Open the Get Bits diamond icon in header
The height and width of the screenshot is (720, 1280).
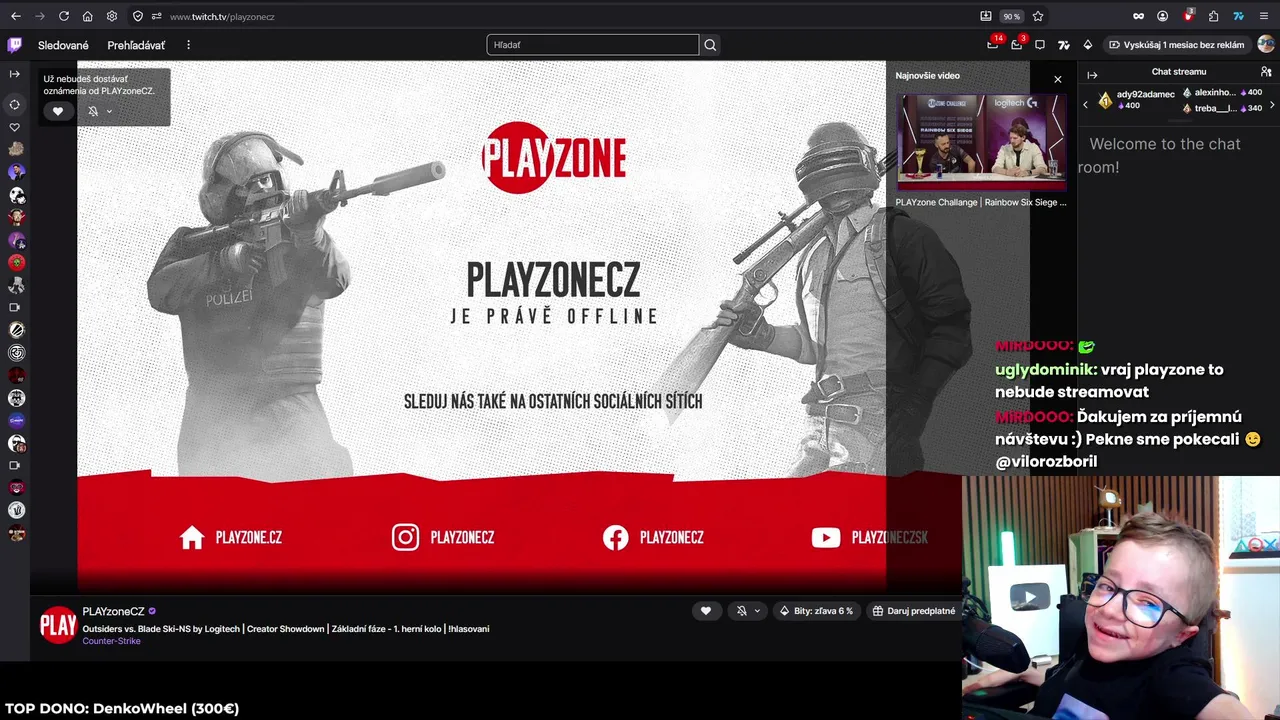click(1088, 45)
